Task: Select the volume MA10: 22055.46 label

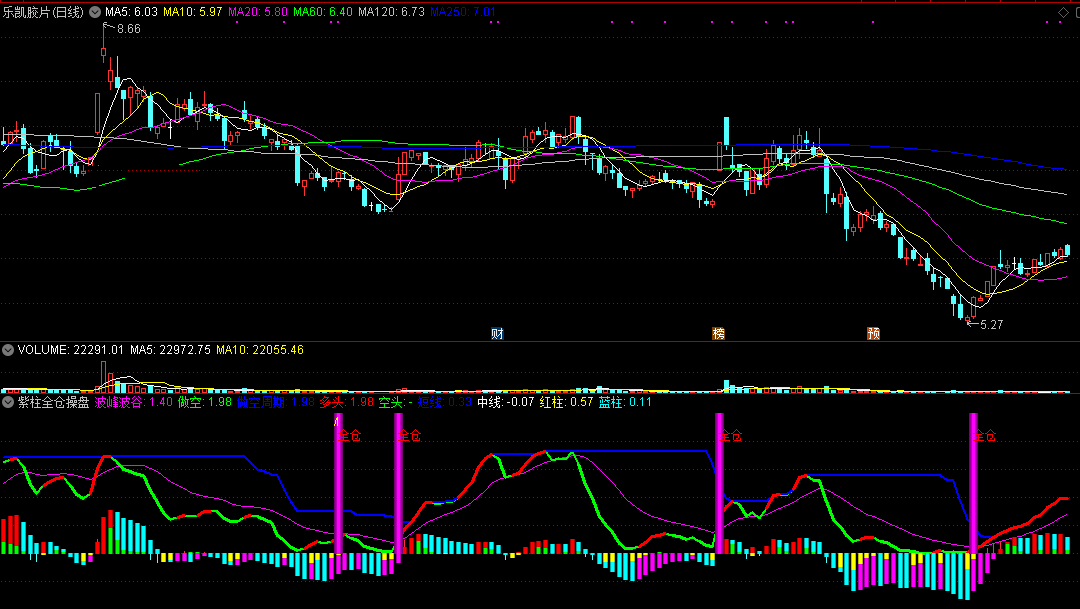Action: click(260, 350)
